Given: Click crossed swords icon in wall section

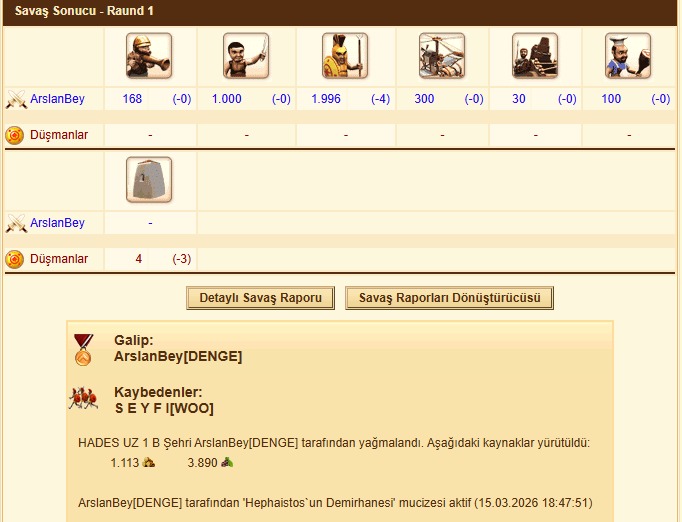Looking at the screenshot, I should pos(16,223).
